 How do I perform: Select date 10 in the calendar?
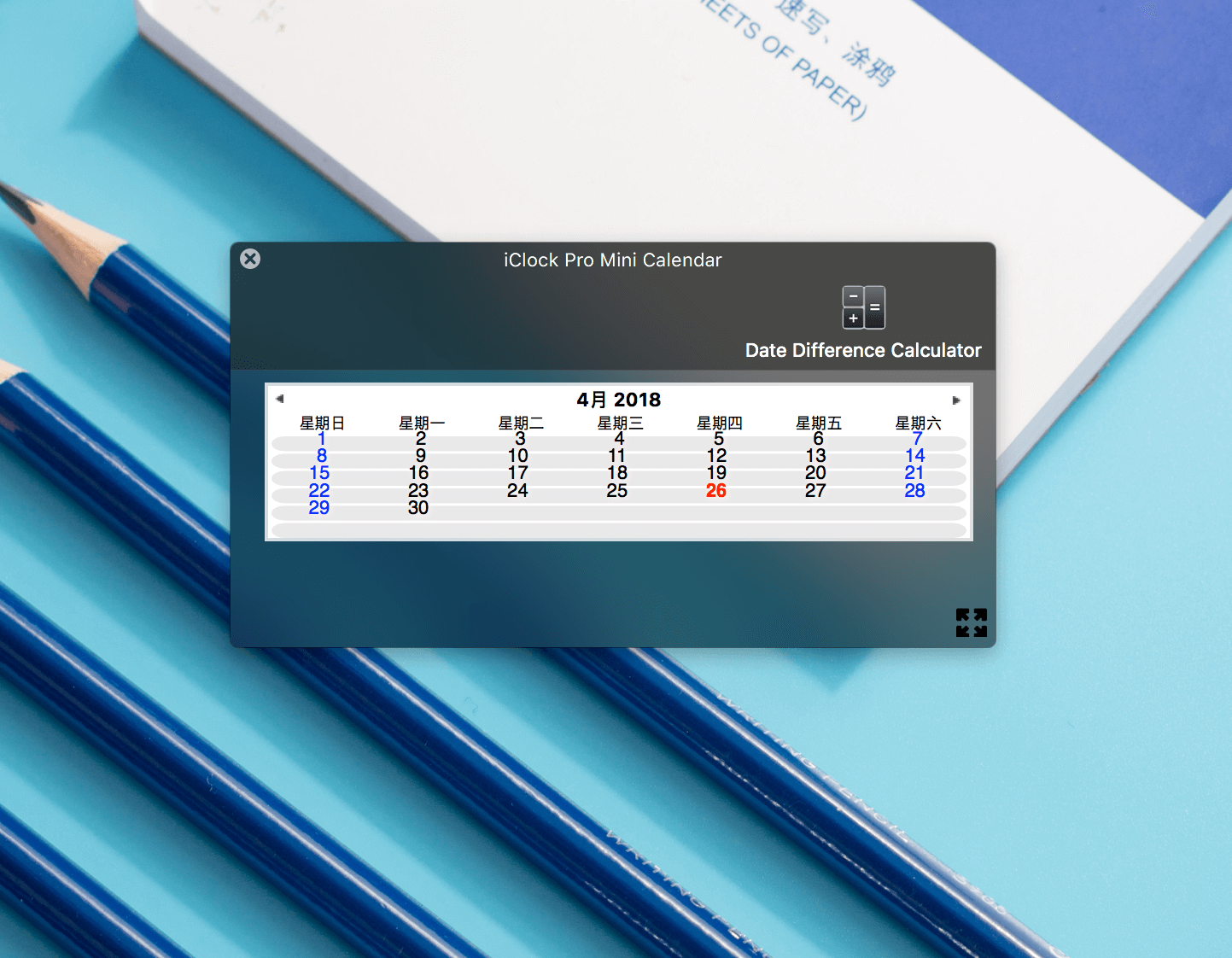click(x=518, y=456)
